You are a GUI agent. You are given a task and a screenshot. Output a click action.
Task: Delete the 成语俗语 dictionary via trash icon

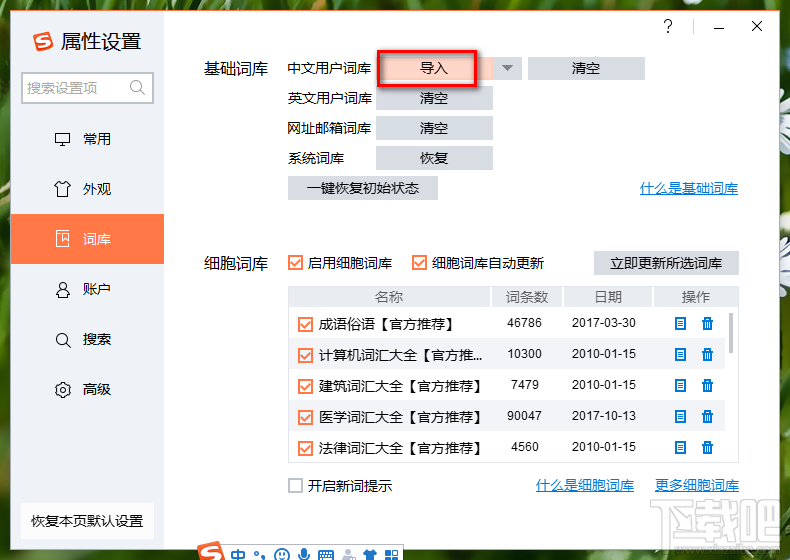pyautogui.click(x=707, y=323)
